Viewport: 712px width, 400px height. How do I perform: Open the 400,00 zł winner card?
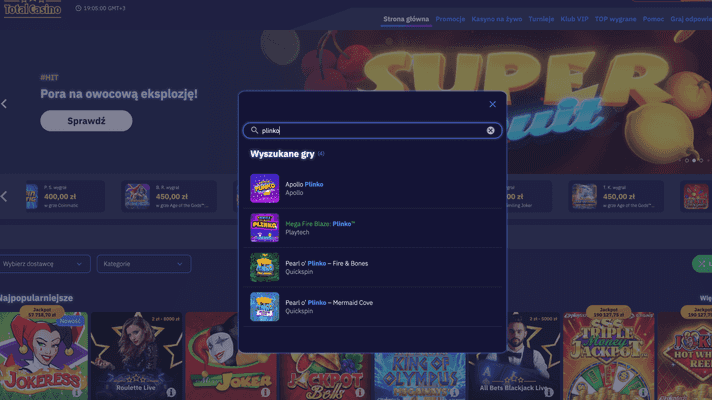65,196
